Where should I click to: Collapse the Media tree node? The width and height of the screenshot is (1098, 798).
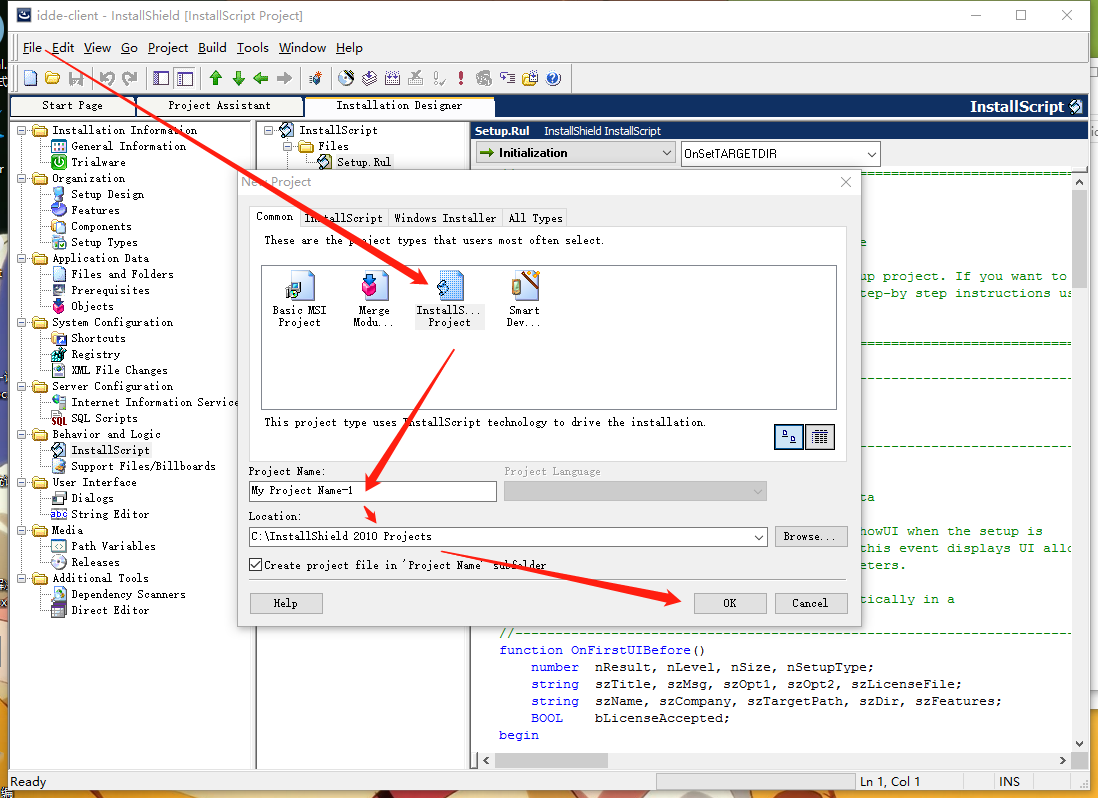[22, 531]
